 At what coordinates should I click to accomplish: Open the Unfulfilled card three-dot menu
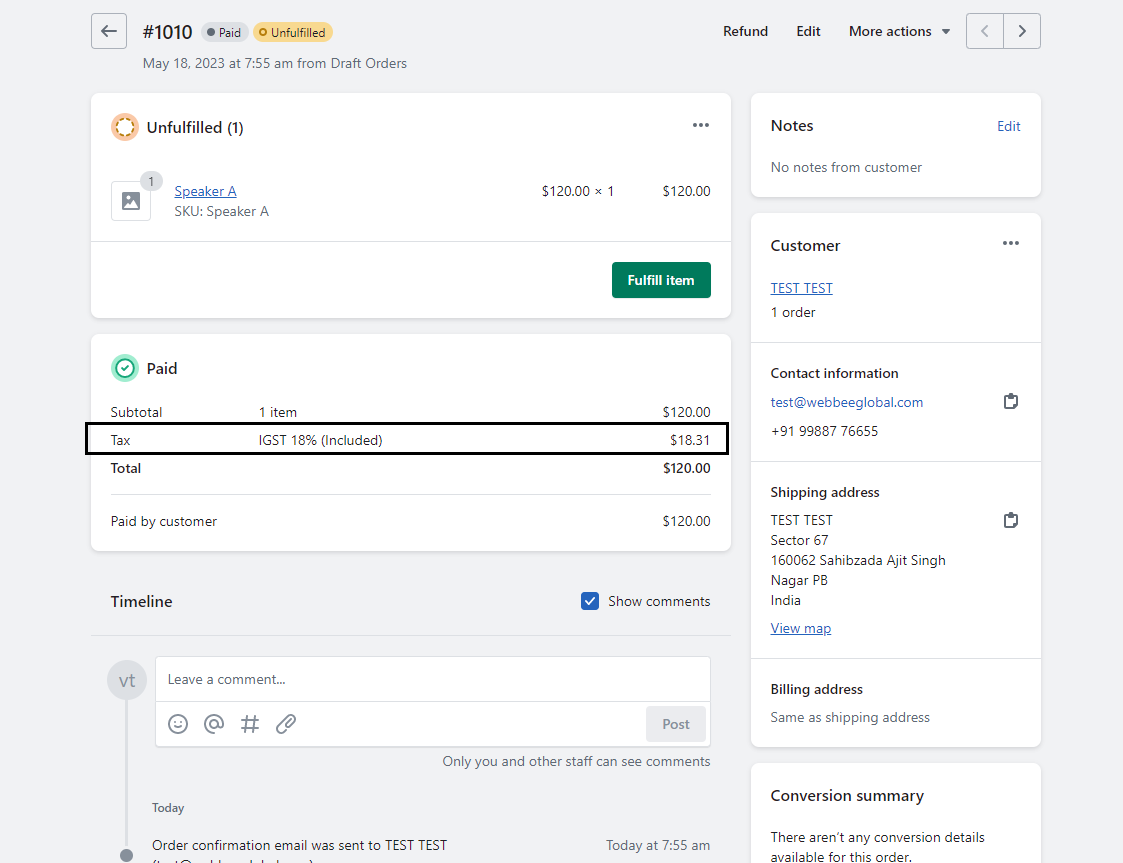[x=701, y=126]
